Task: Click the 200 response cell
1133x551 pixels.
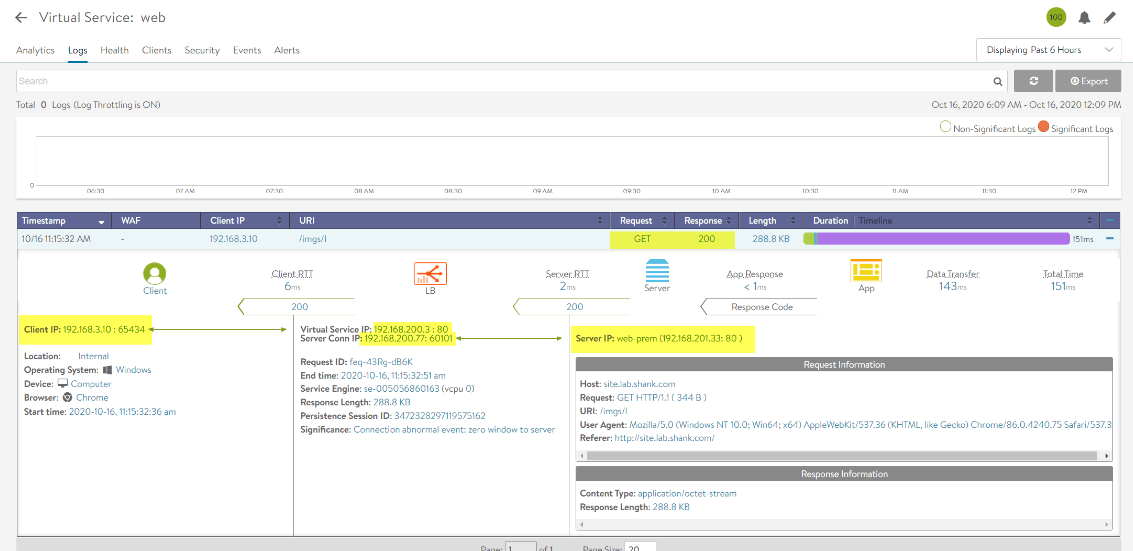Action: coord(706,239)
